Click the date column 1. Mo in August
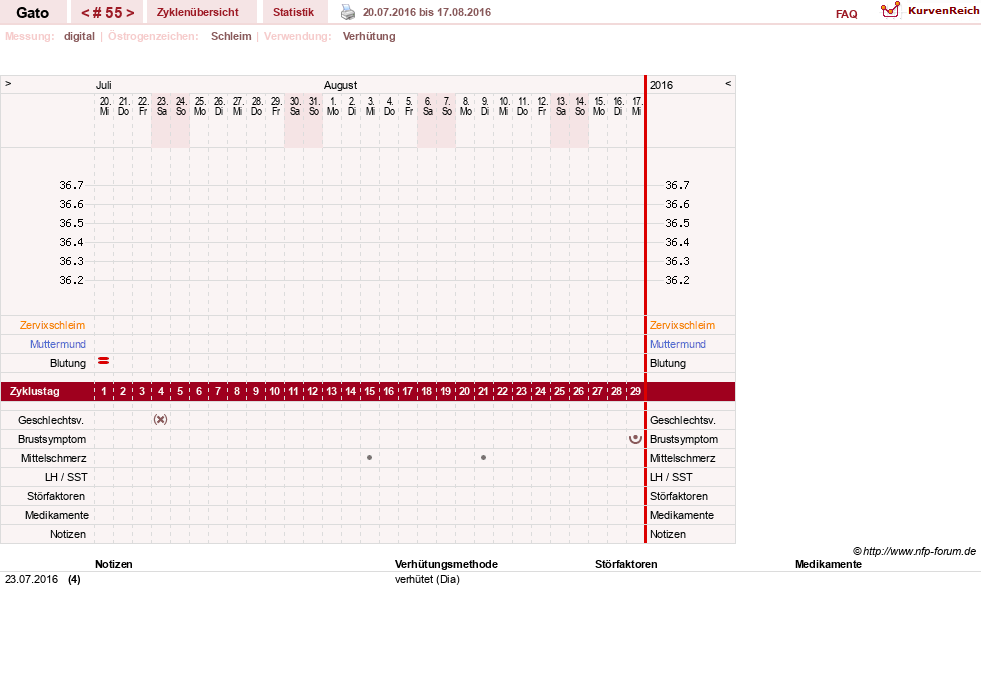The image size is (981, 683). point(332,106)
